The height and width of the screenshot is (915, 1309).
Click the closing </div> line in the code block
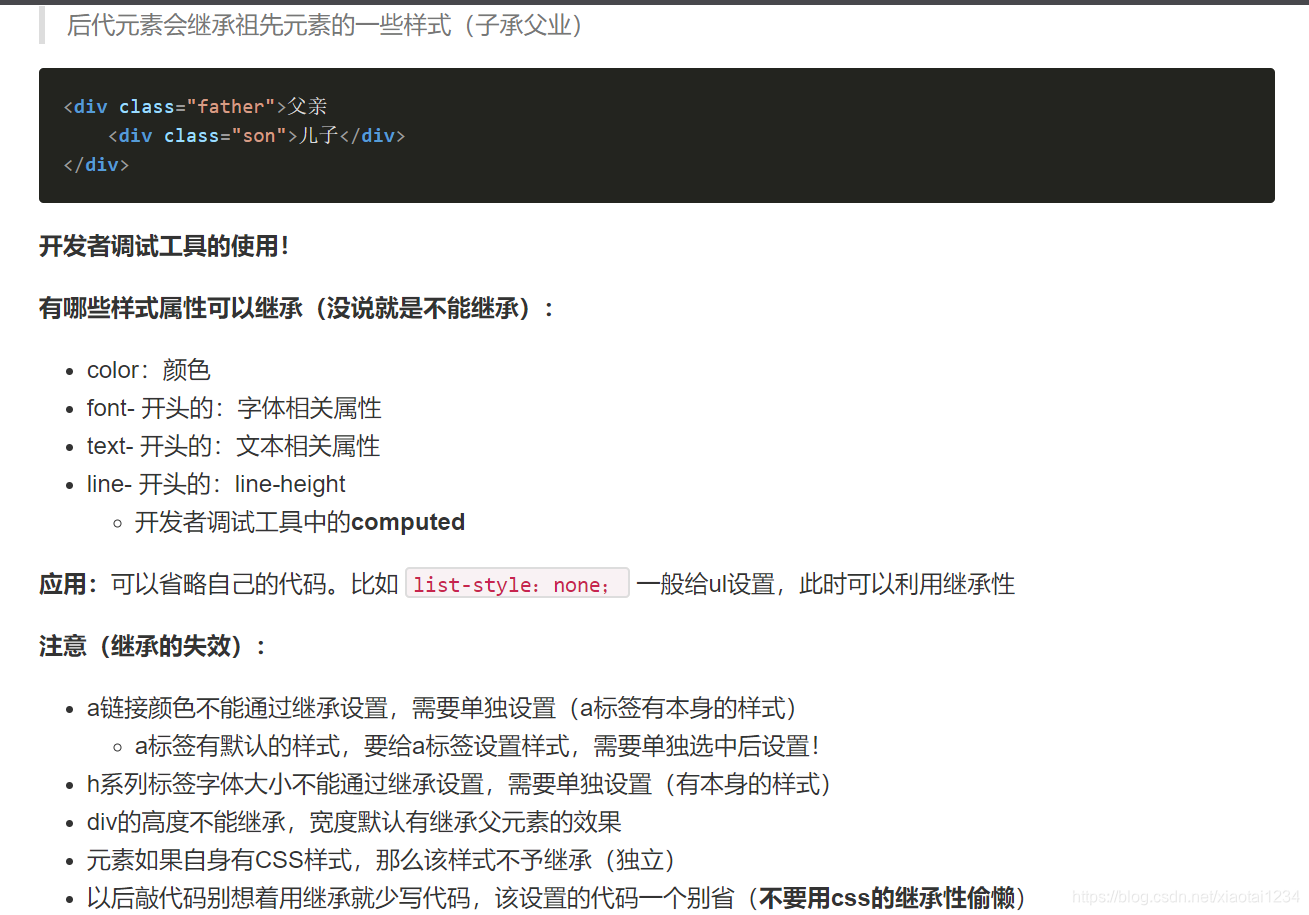coord(96,164)
